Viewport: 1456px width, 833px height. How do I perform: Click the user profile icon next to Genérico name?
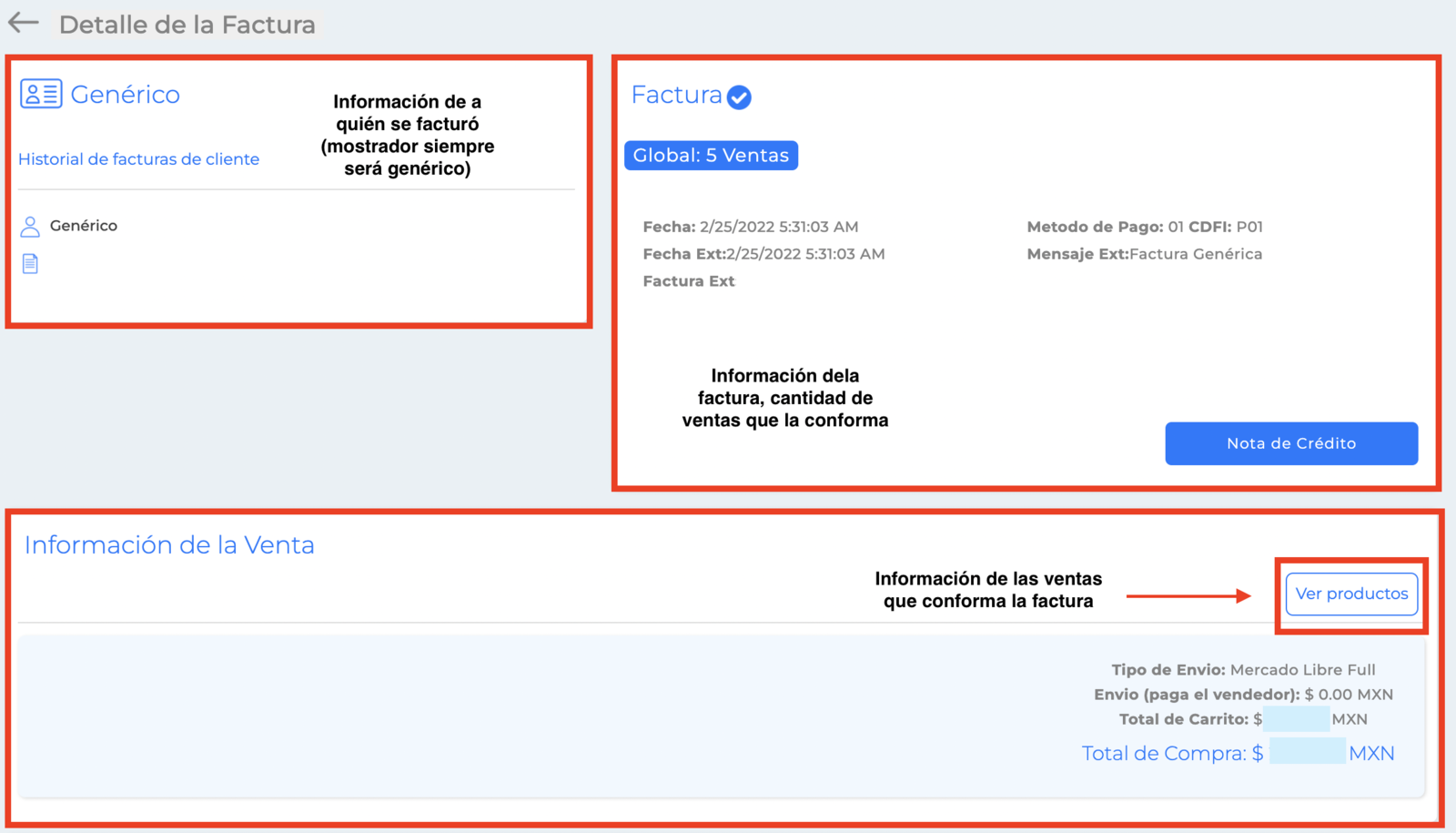[30, 226]
